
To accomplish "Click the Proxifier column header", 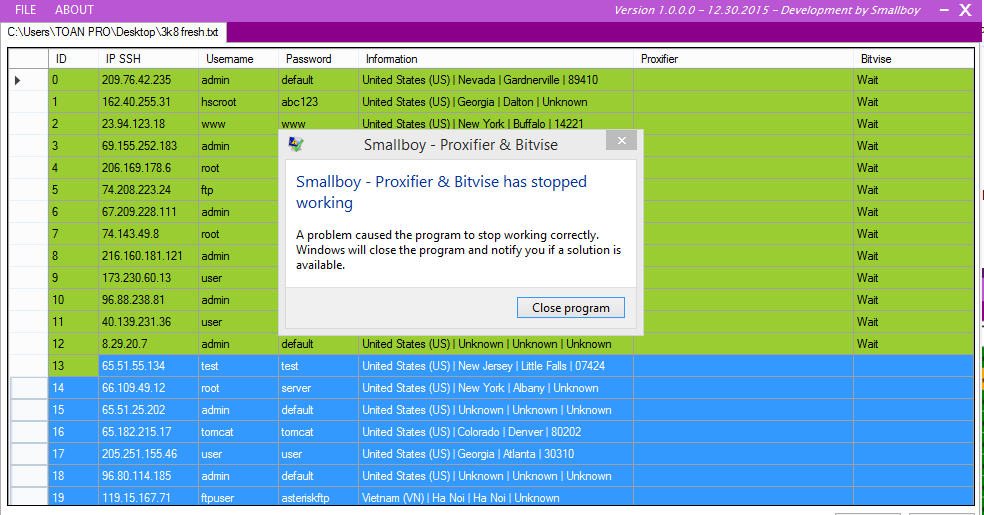I will 743,59.
